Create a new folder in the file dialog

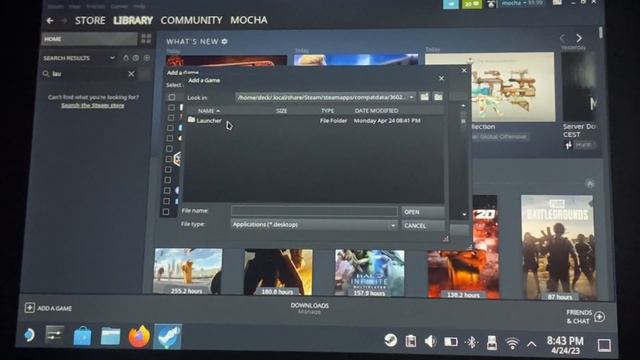(438, 97)
